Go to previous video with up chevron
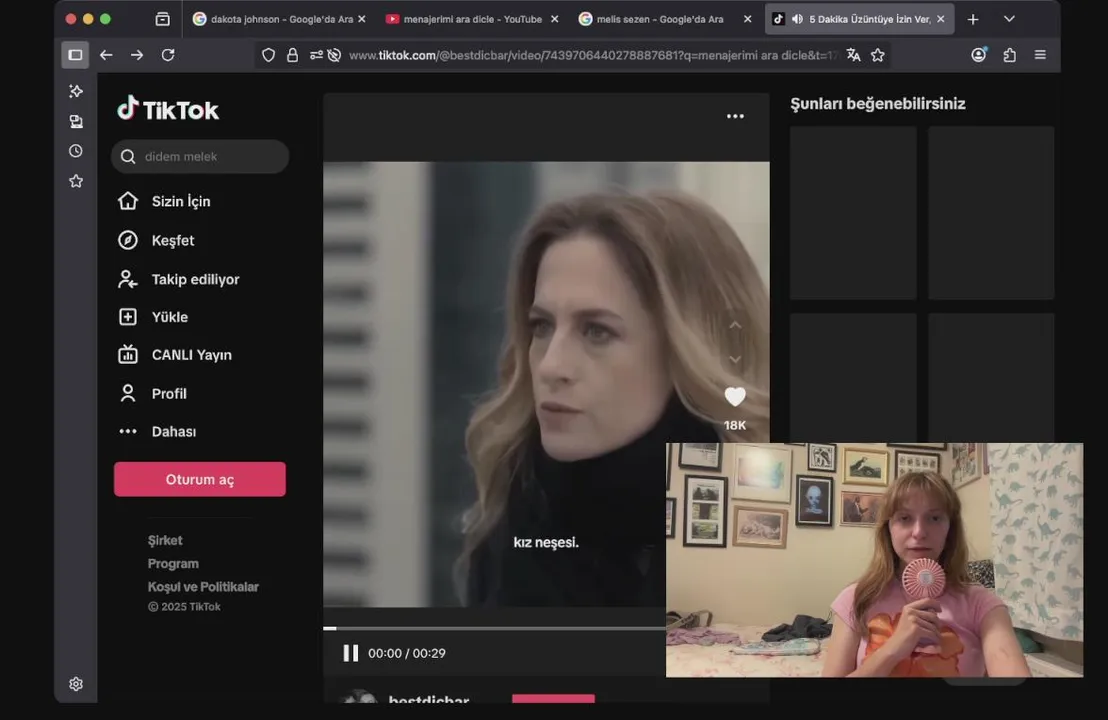 point(735,326)
